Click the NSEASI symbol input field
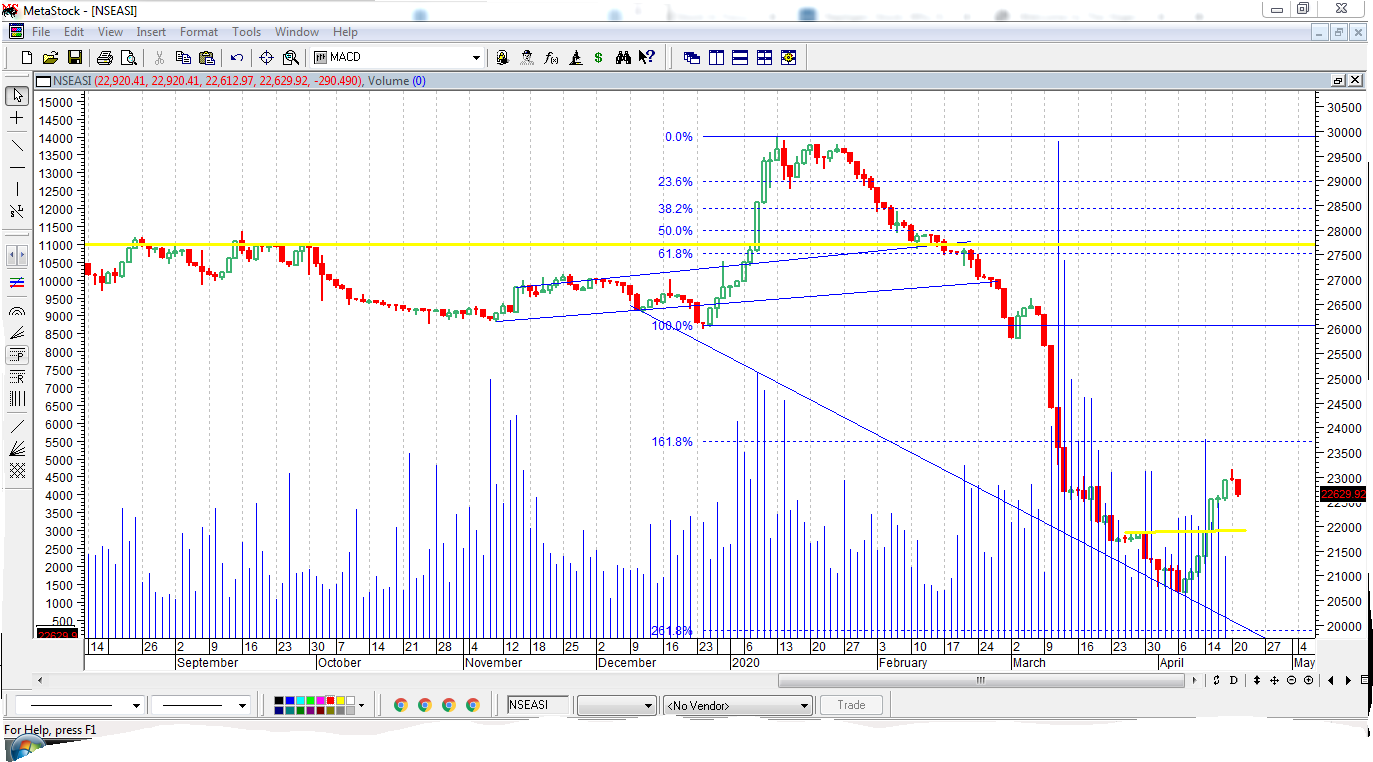Viewport: 1373px width, 762px height. point(538,705)
